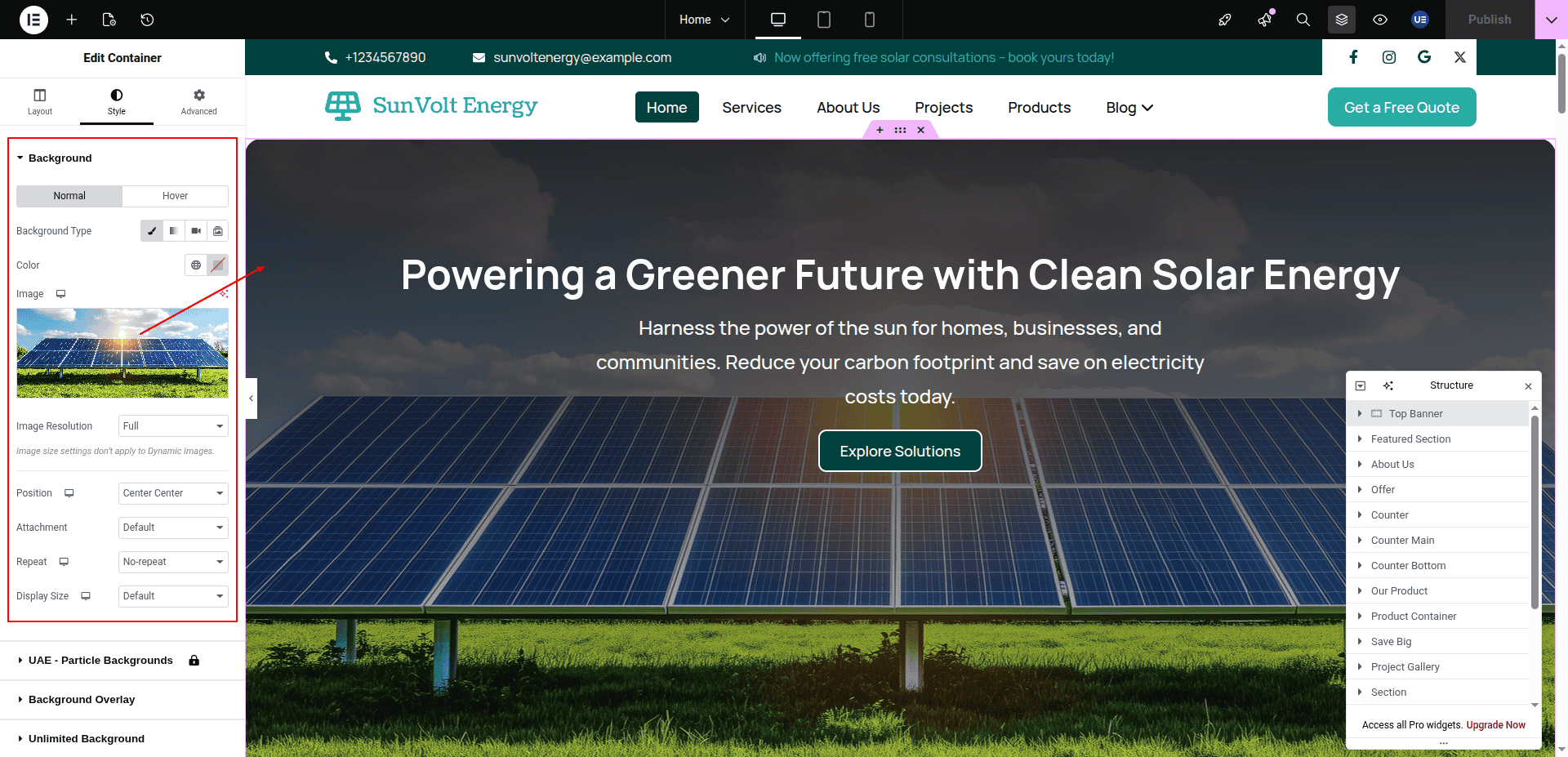The height and width of the screenshot is (757, 1568).
Task: Select the video background type
Action: [x=196, y=231]
